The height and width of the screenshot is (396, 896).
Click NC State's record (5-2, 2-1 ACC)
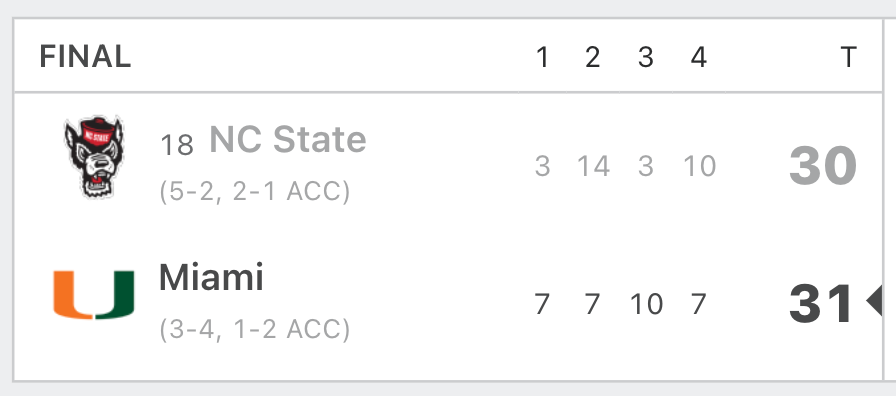(x=255, y=191)
